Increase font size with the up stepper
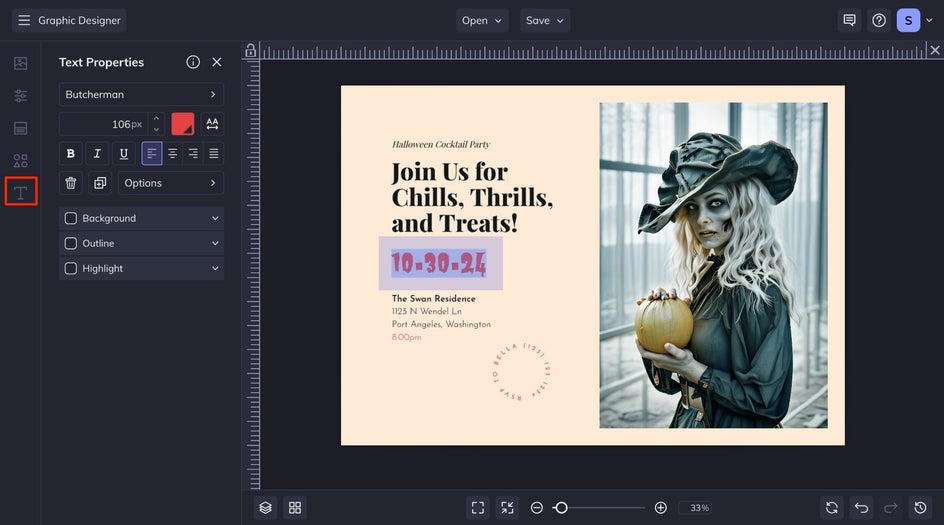The height and width of the screenshot is (525, 944). (x=157, y=119)
